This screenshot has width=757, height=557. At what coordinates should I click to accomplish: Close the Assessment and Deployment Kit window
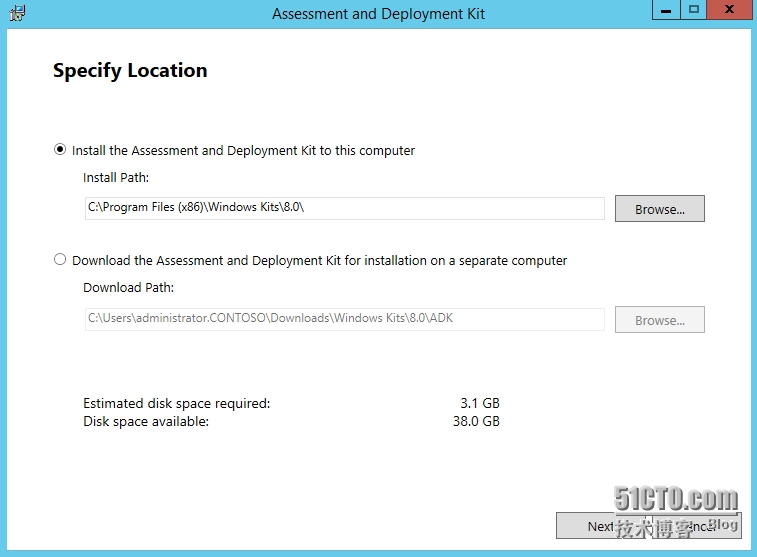point(730,10)
